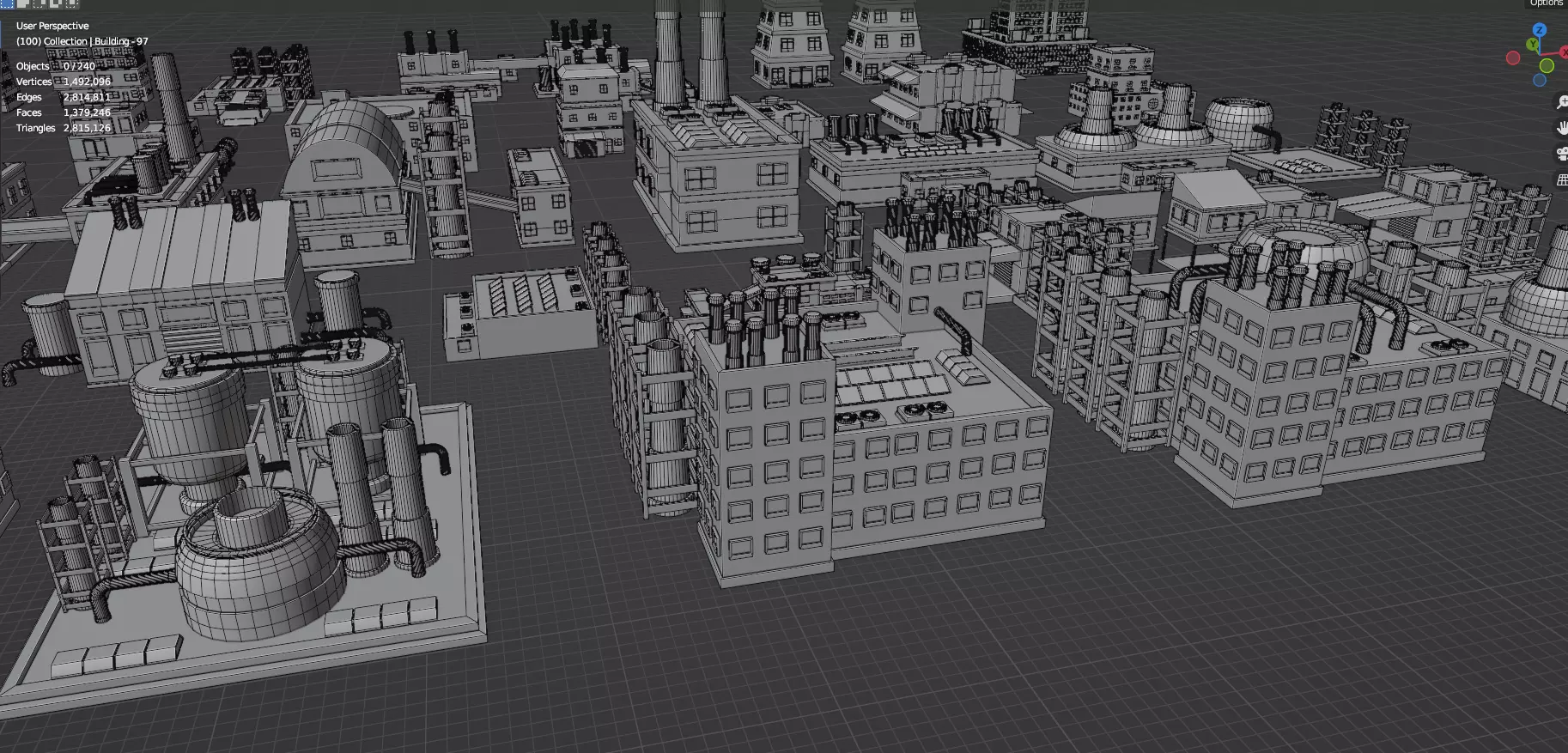Choose the 'Invert selection' mode icon

point(56,3)
